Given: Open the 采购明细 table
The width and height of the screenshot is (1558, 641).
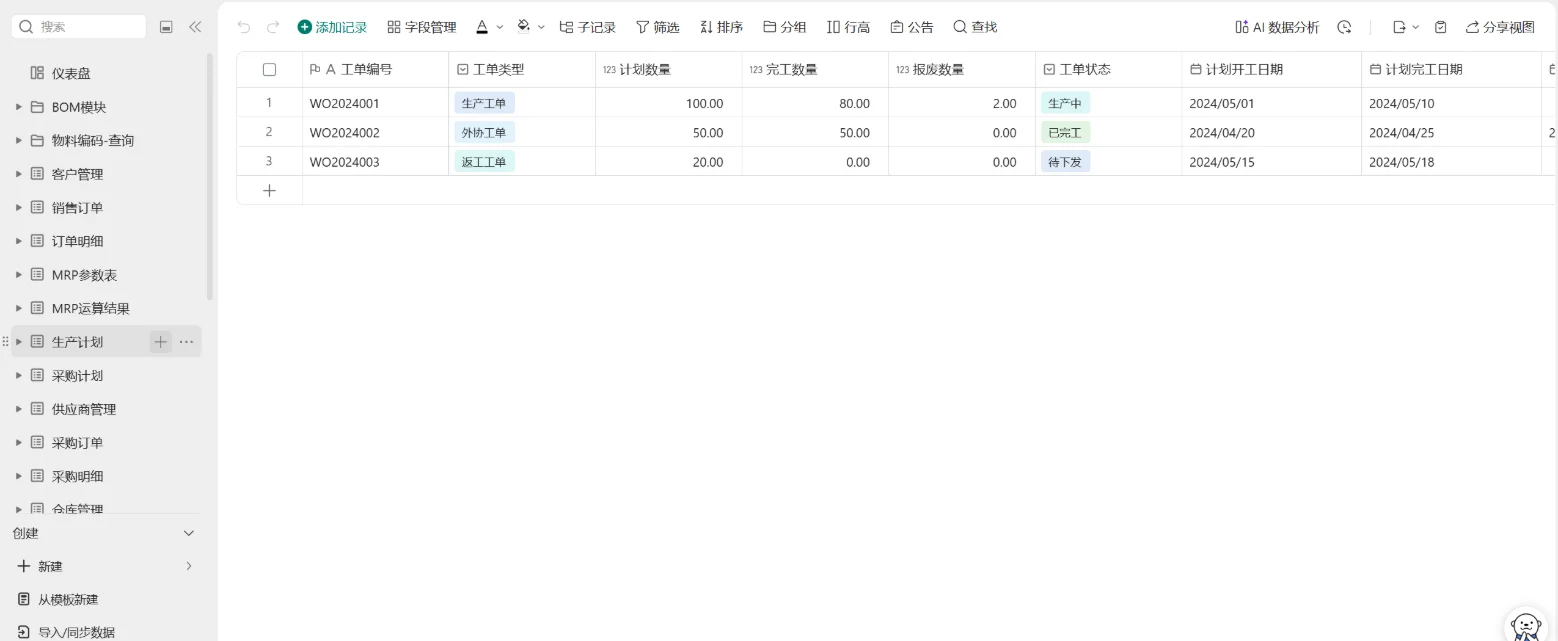Looking at the screenshot, I should coord(77,476).
